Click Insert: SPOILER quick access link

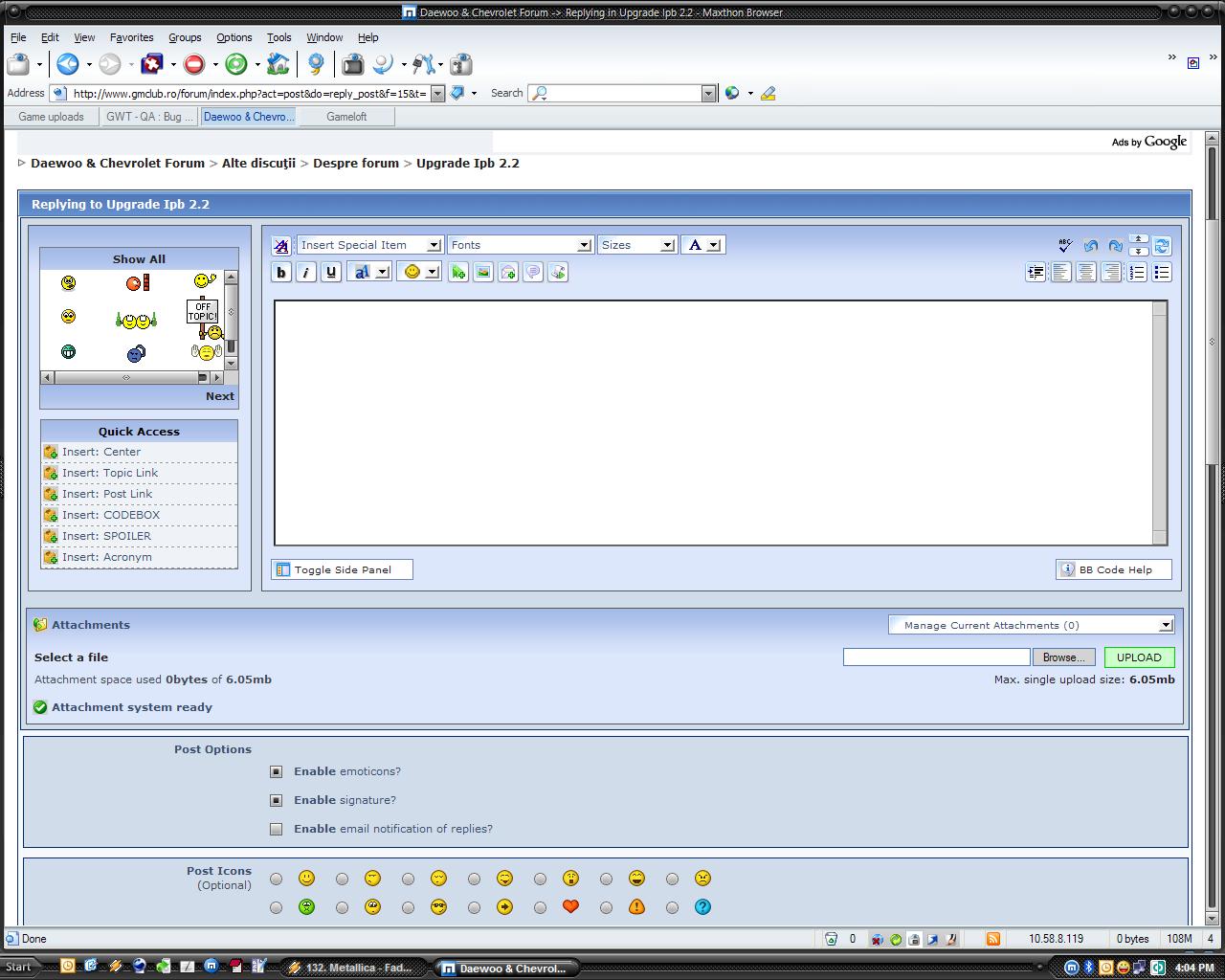[x=106, y=536]
